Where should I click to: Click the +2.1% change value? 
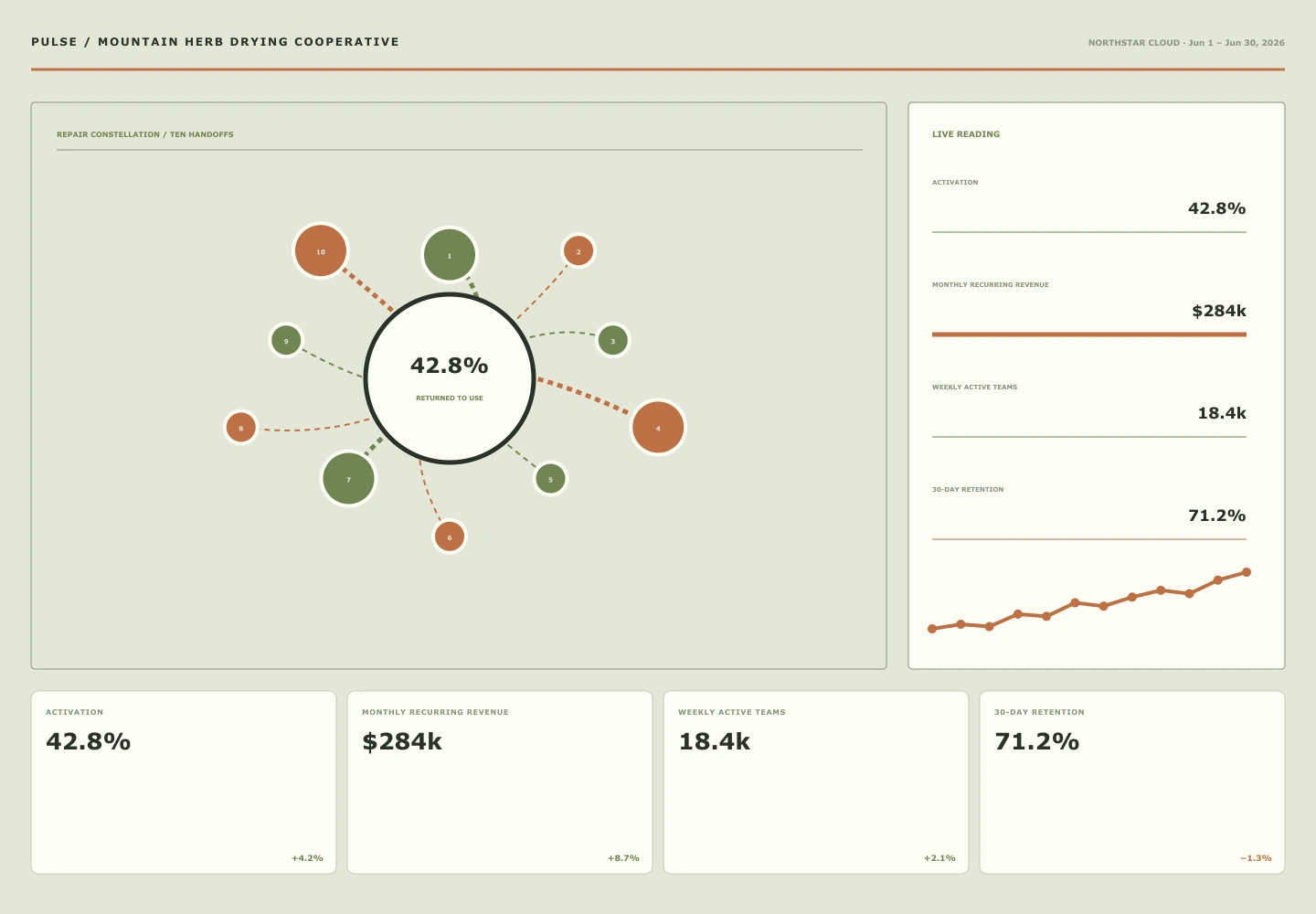pos(939,858)
